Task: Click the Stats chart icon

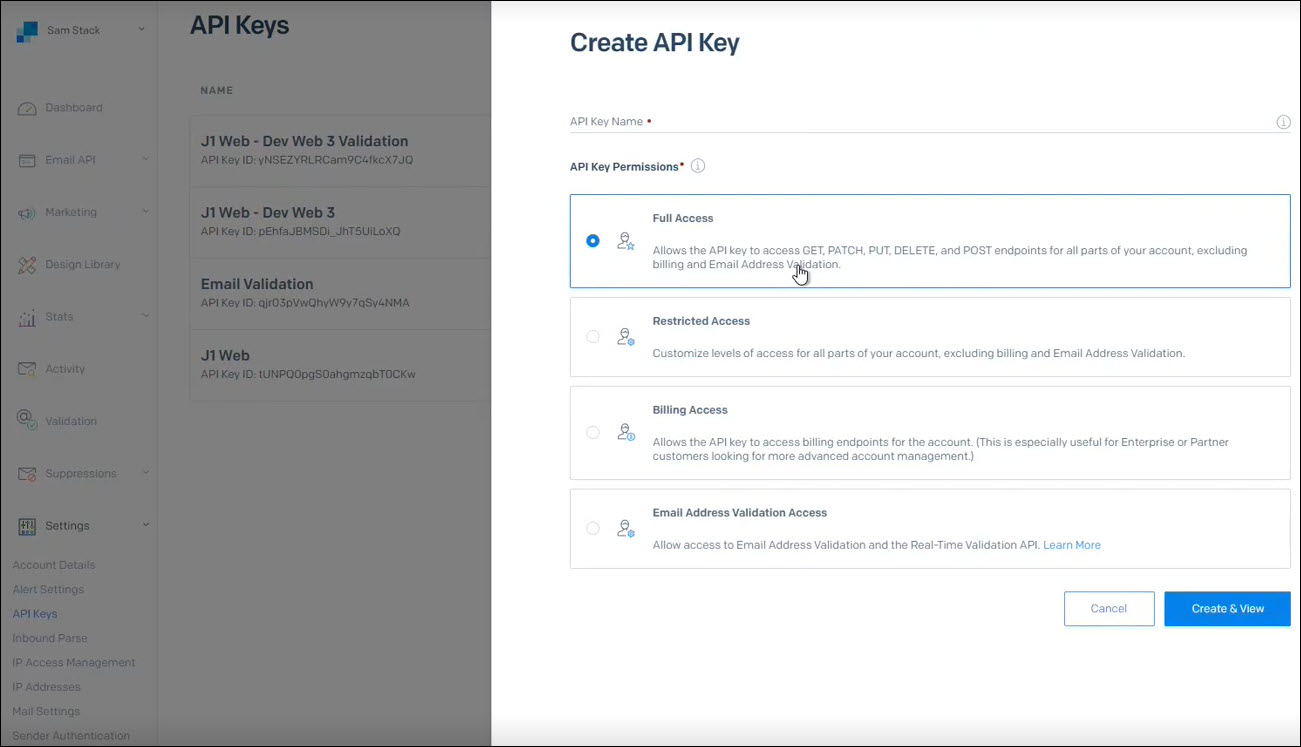Action: [27, 317]
